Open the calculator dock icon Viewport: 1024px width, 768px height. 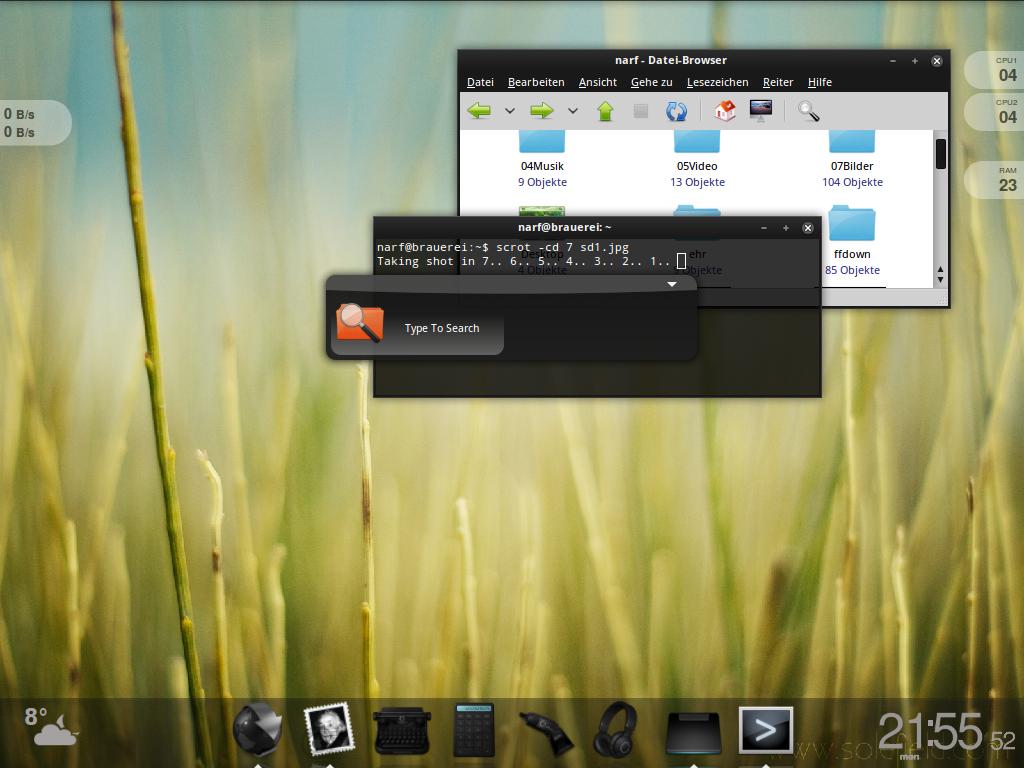(474, 730)
